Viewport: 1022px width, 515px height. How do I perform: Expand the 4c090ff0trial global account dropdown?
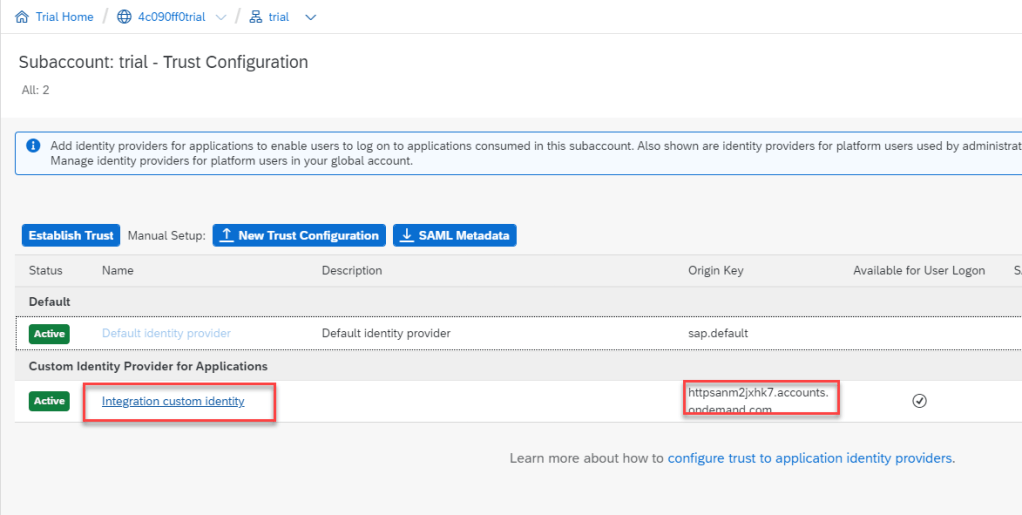click(x=221, y=17)
